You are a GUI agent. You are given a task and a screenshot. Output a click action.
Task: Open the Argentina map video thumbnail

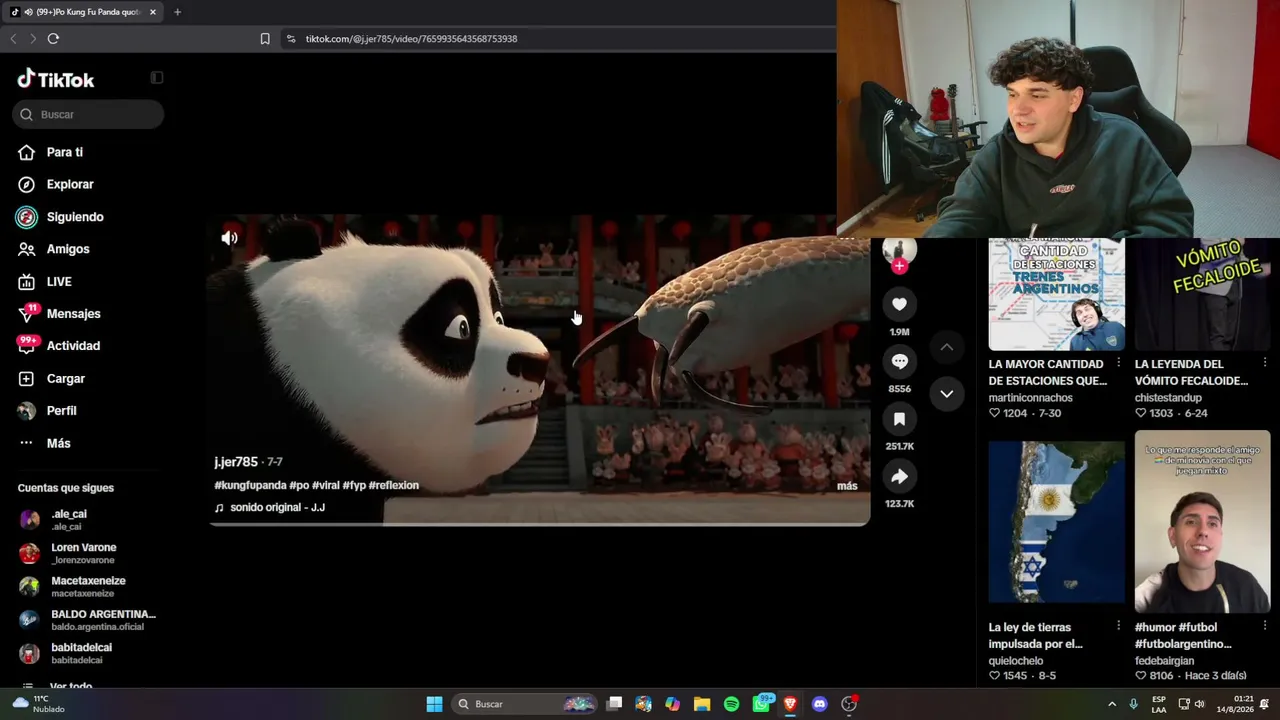coord(1056,521)
